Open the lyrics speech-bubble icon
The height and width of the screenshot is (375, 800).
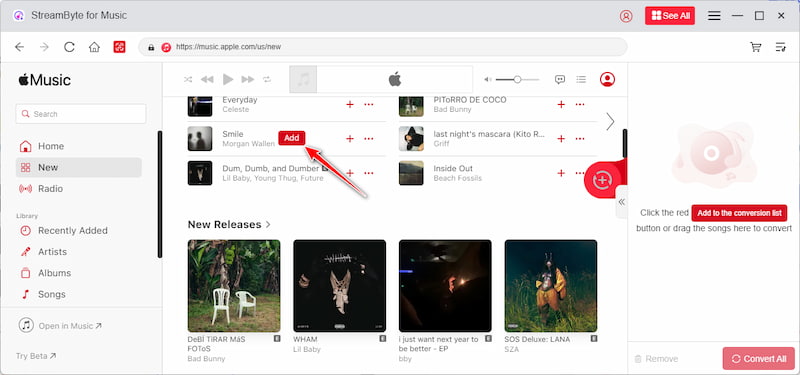point(560,79)
